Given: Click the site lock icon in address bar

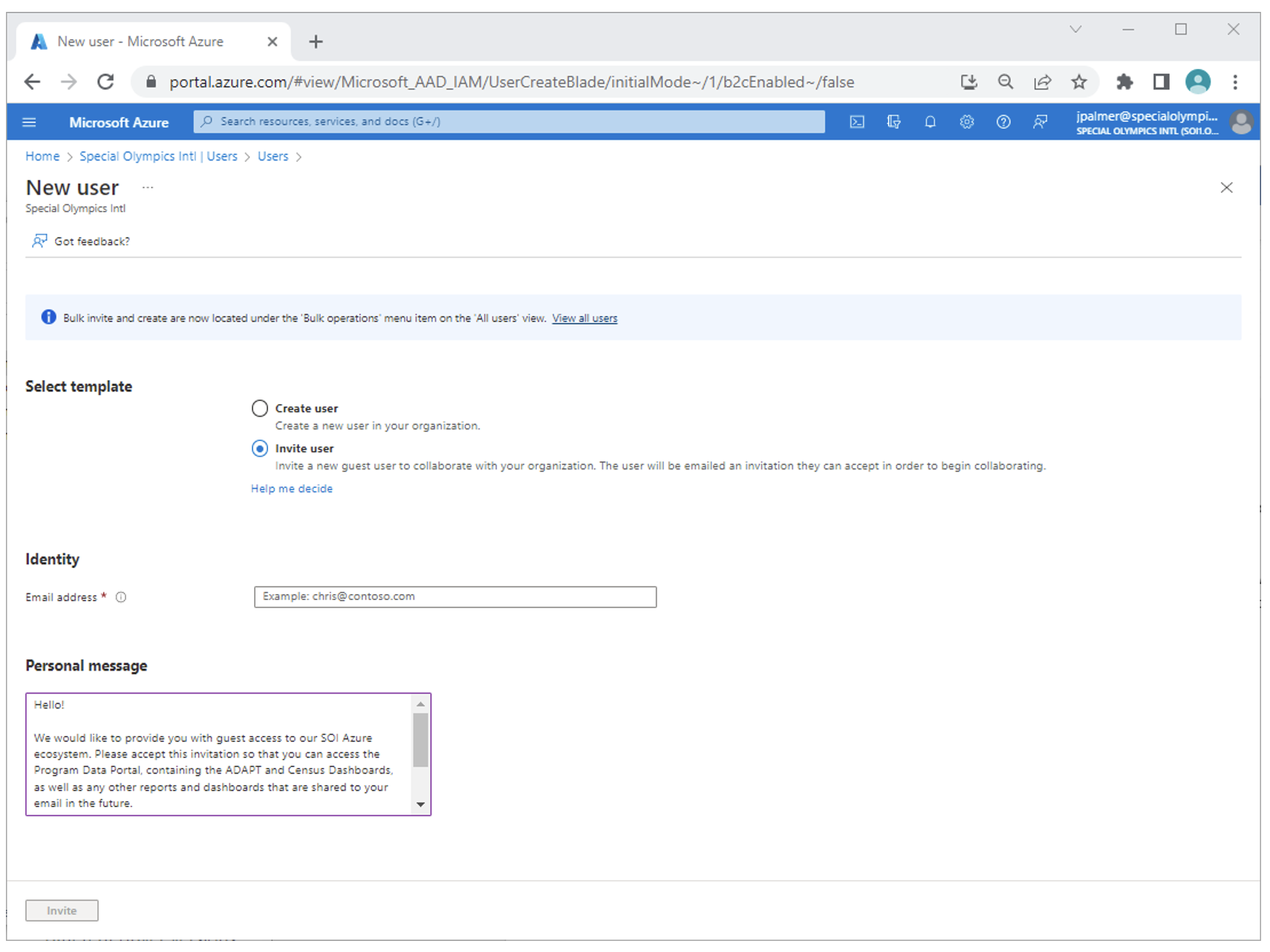Looking at the screenshot, I should pyautogui.click(x=151, y=82).
